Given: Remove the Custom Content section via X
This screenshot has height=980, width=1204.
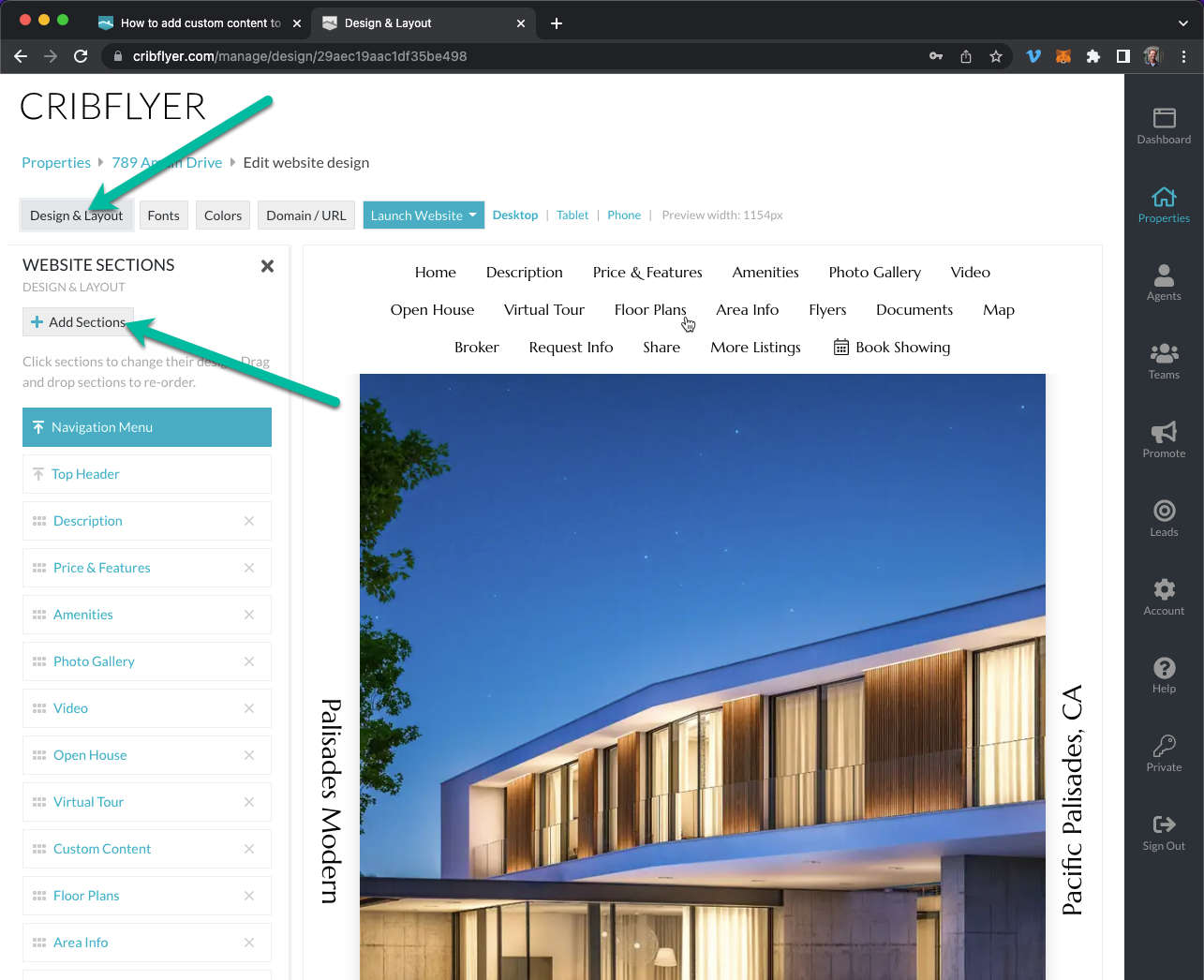Looking at the screenshot, I should 249,849.
